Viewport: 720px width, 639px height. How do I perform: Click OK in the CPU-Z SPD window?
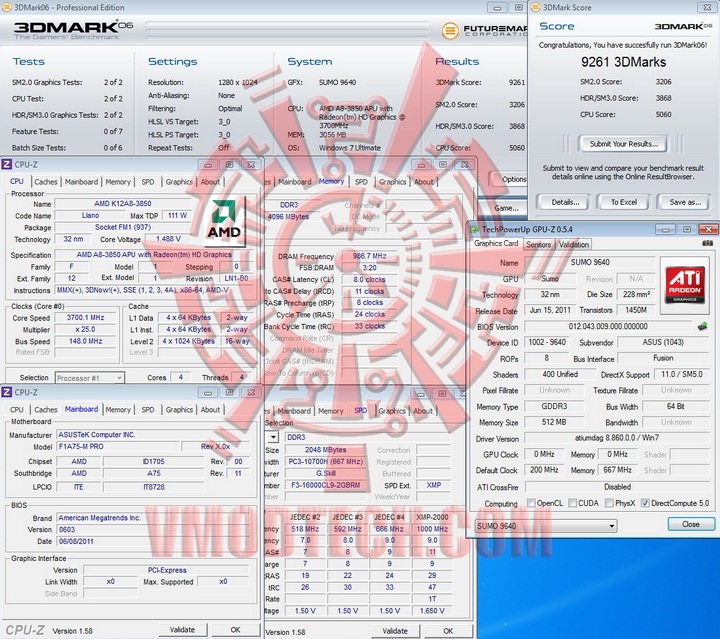(x=448, y=631)
